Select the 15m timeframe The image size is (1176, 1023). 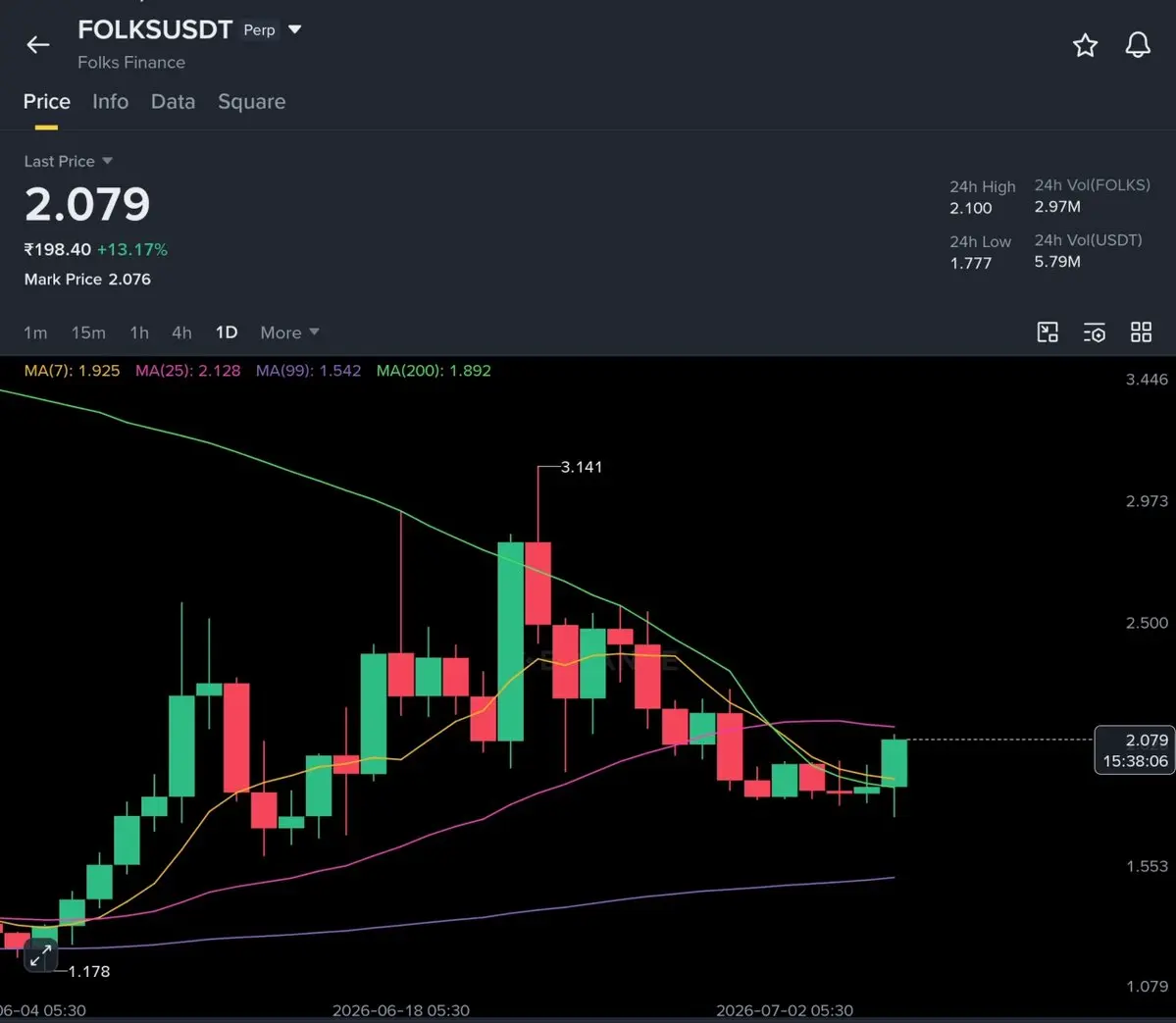pos(88,332)
